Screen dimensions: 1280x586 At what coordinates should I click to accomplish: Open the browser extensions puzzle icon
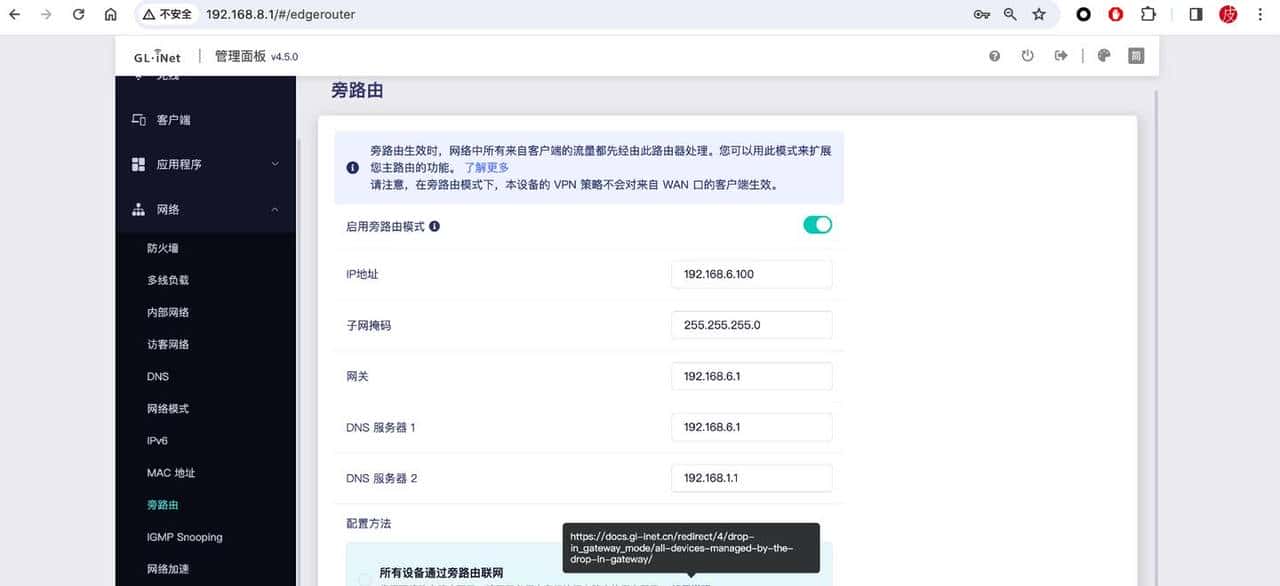tap(1148, 15)
